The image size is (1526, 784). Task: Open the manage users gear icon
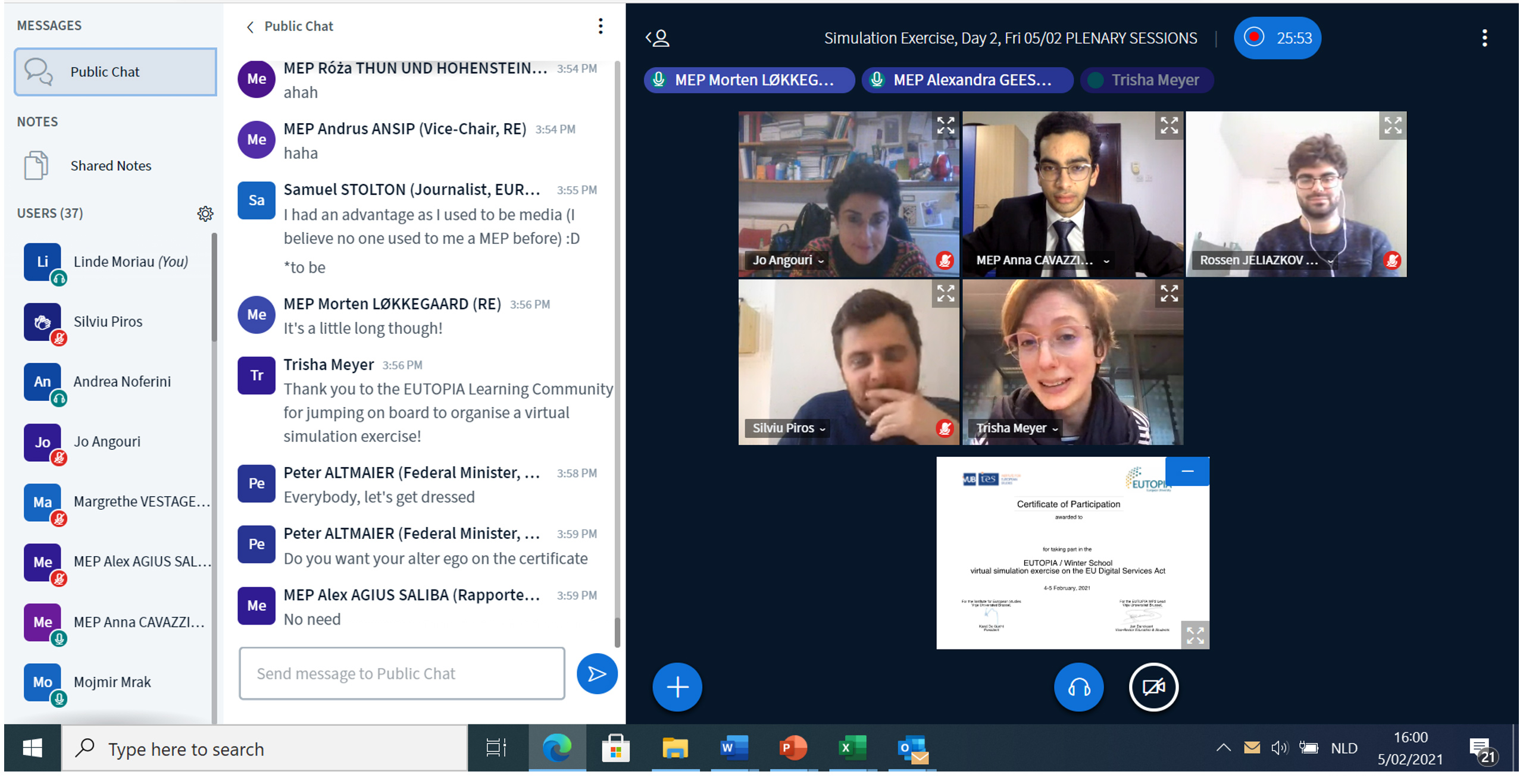point(205,214)
